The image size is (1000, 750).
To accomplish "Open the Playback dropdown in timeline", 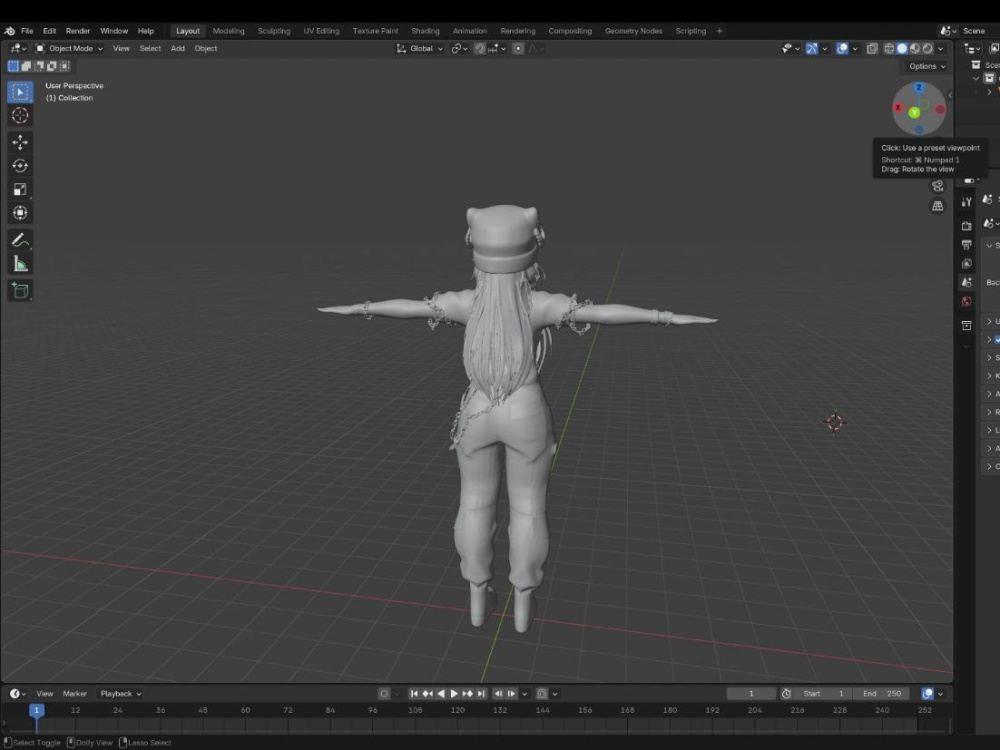I will pyautogui.click(x=121, y=694).
